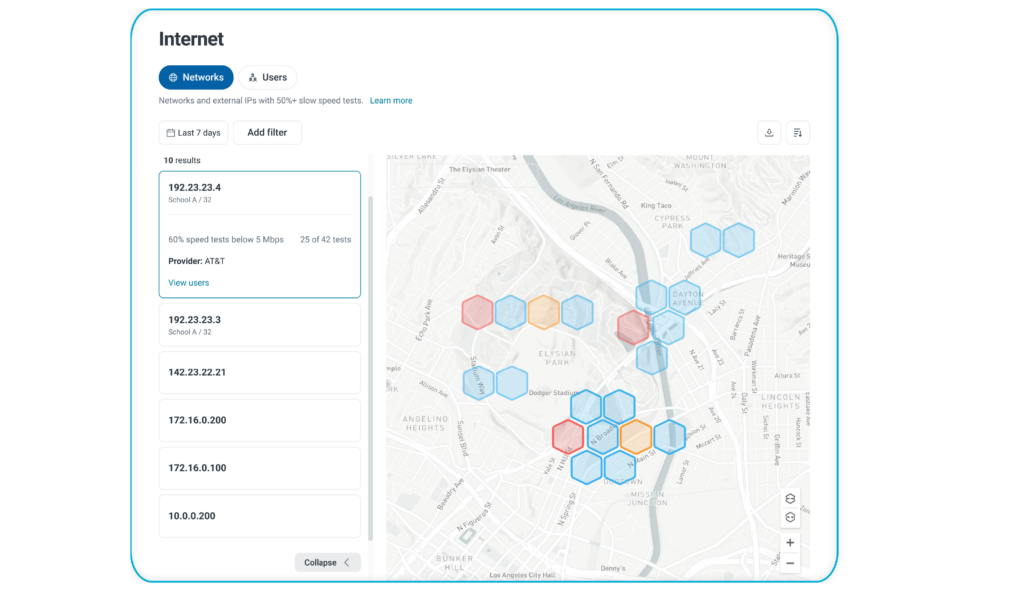
Task: Click the 'Lincoln Heights' map label
Action: (x=780, y=402)
